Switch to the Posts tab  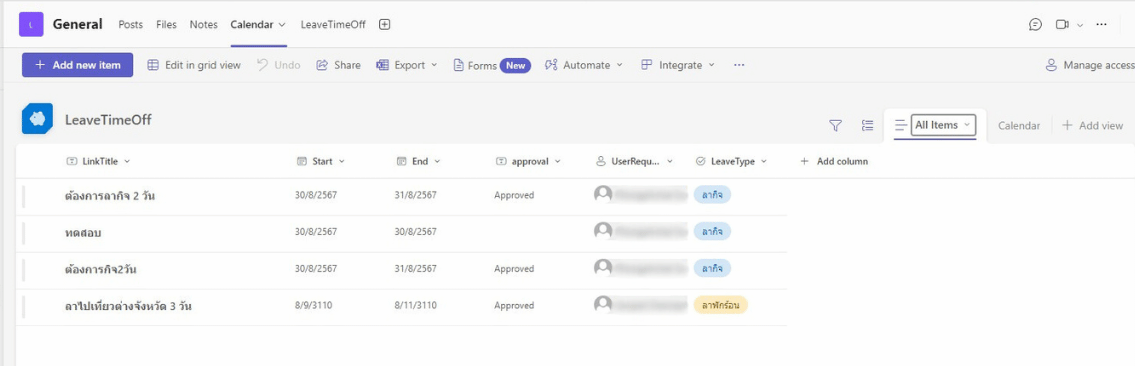click(x=131, y=25)
